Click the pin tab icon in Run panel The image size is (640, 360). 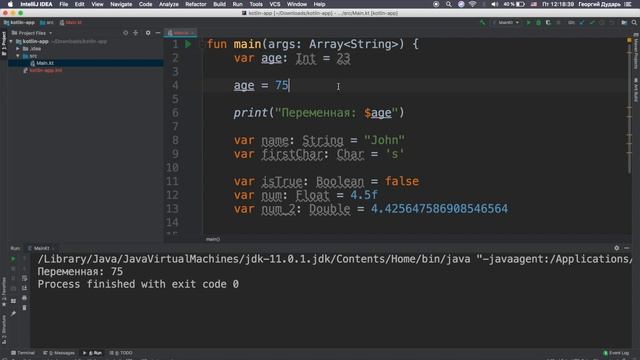click(x=13, y=313)
